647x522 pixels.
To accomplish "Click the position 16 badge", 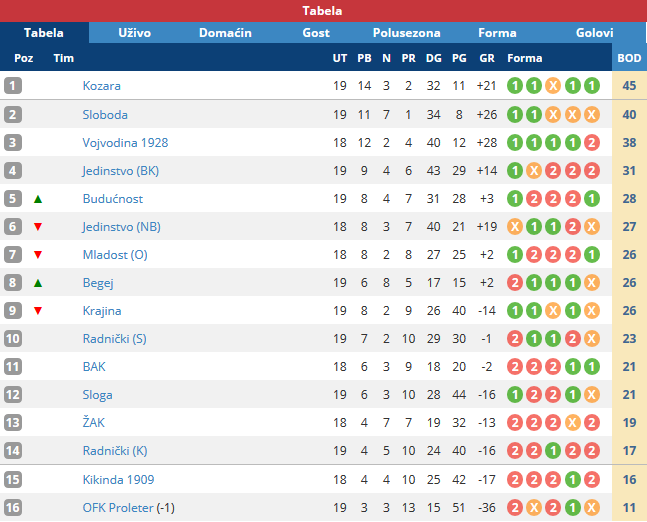I will (13, 508).
